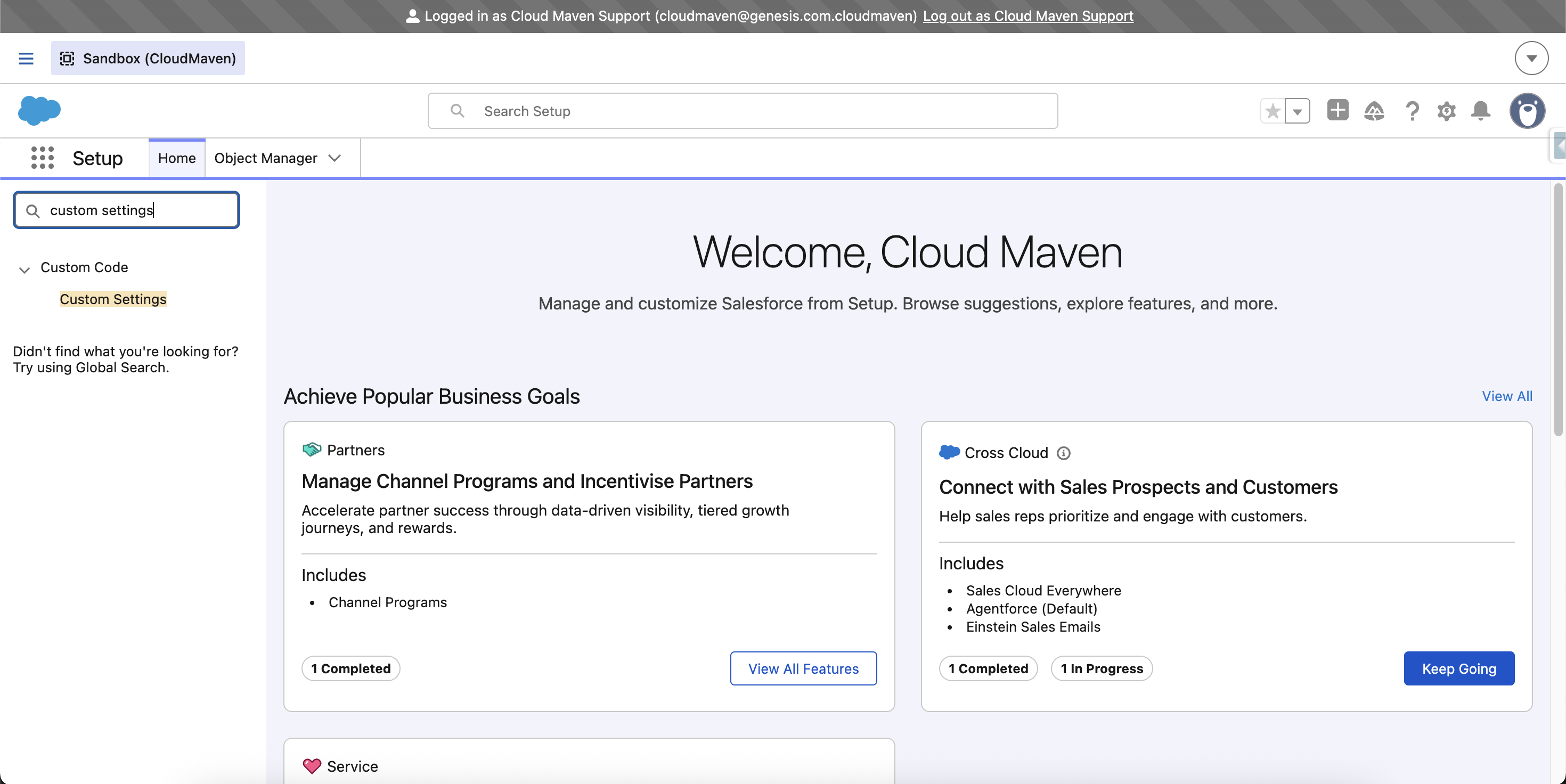Click the Cross Cloud info icon
The image size is (1566, 784).
[x=1063, y=453]
